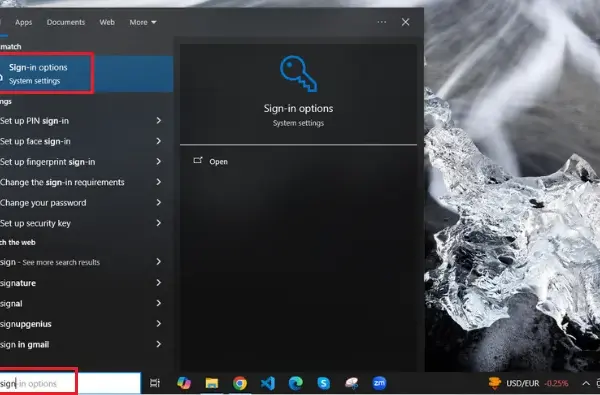Expand Set up PIN sign-in chevron
This screenshot has width=600, height=395.
tap(158, 121)
